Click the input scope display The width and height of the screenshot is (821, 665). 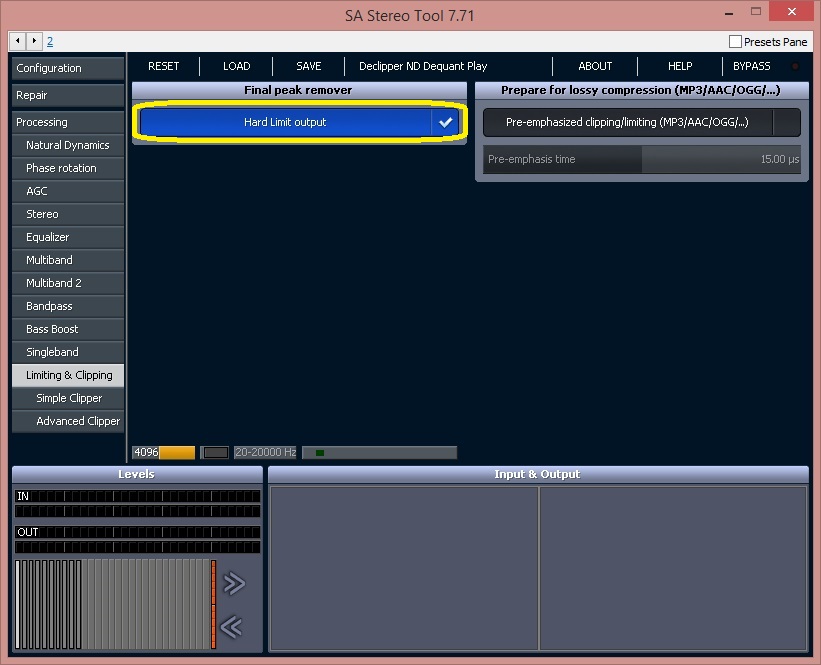[x=404, y=569]
